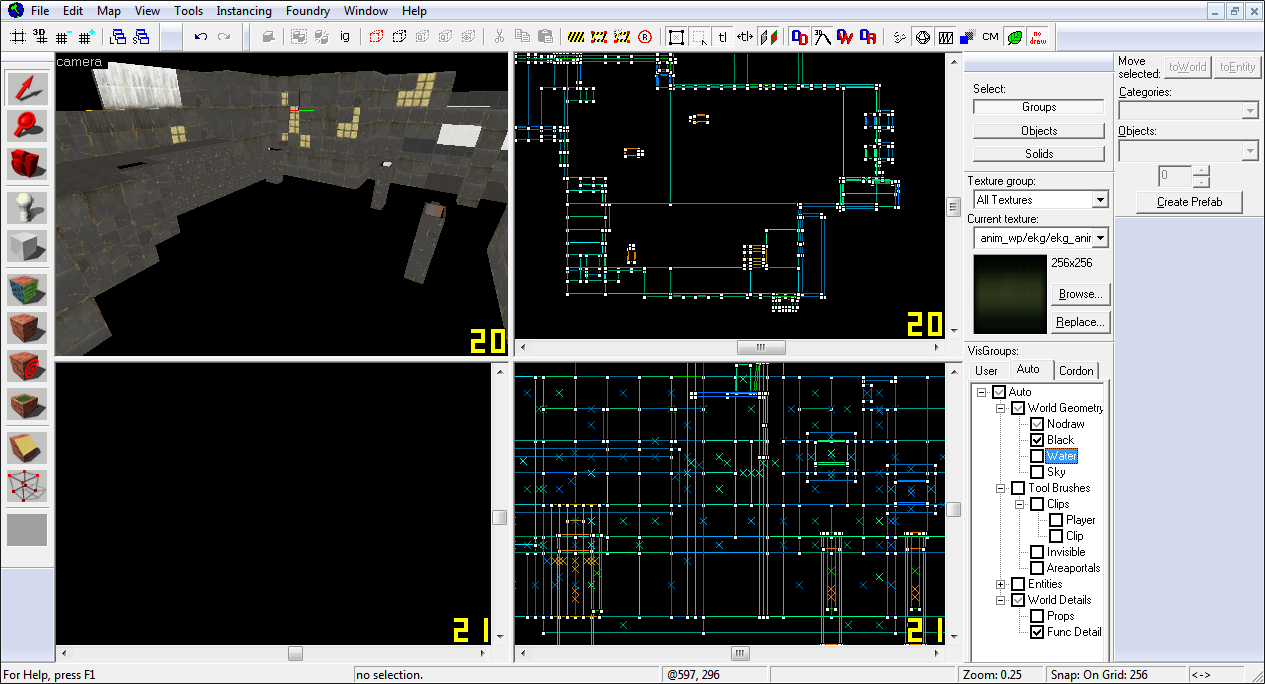Screen dimensions: 1265x684
Task: Select the Magnify tool in left toolbar
Action: point(27,125)
